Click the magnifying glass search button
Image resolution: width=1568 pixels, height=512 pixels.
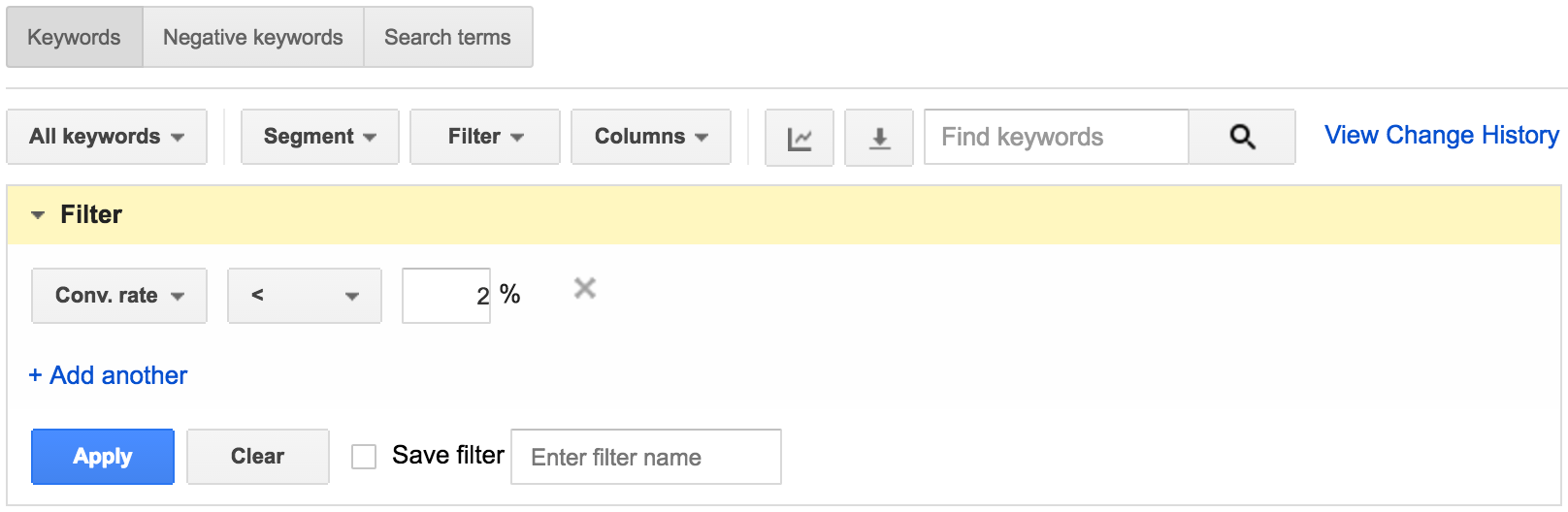point(1242,137)
